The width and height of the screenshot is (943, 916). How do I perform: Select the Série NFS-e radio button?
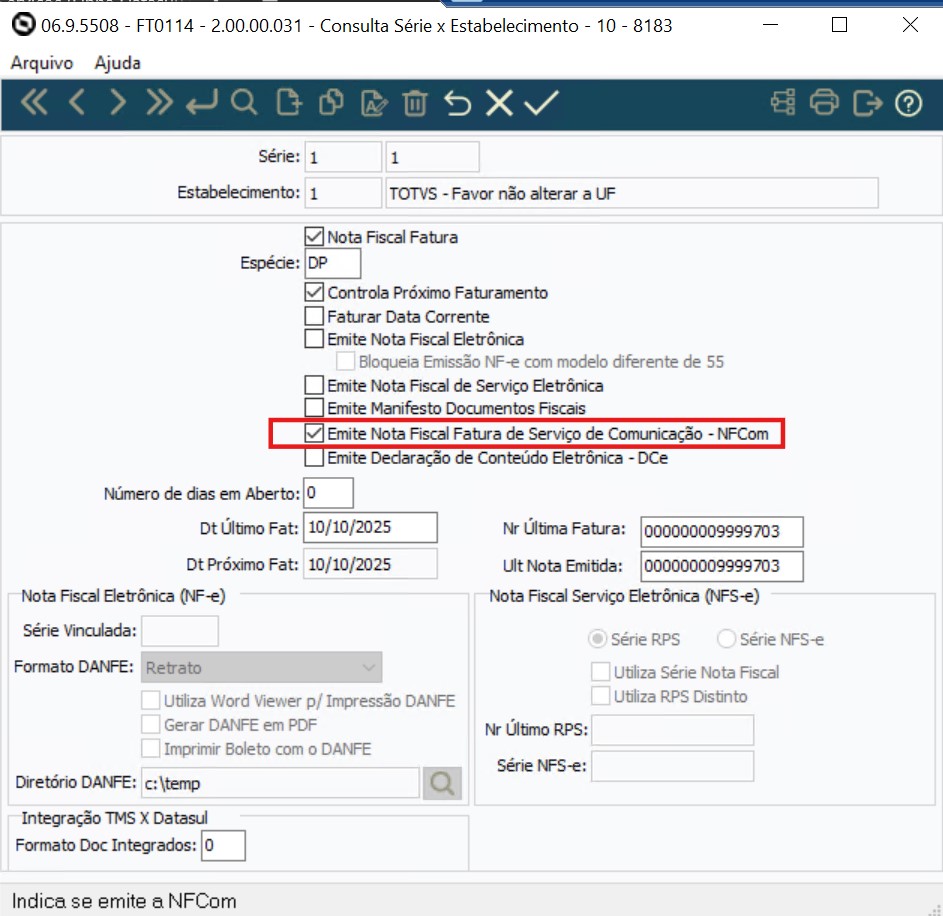click(726, 639)
